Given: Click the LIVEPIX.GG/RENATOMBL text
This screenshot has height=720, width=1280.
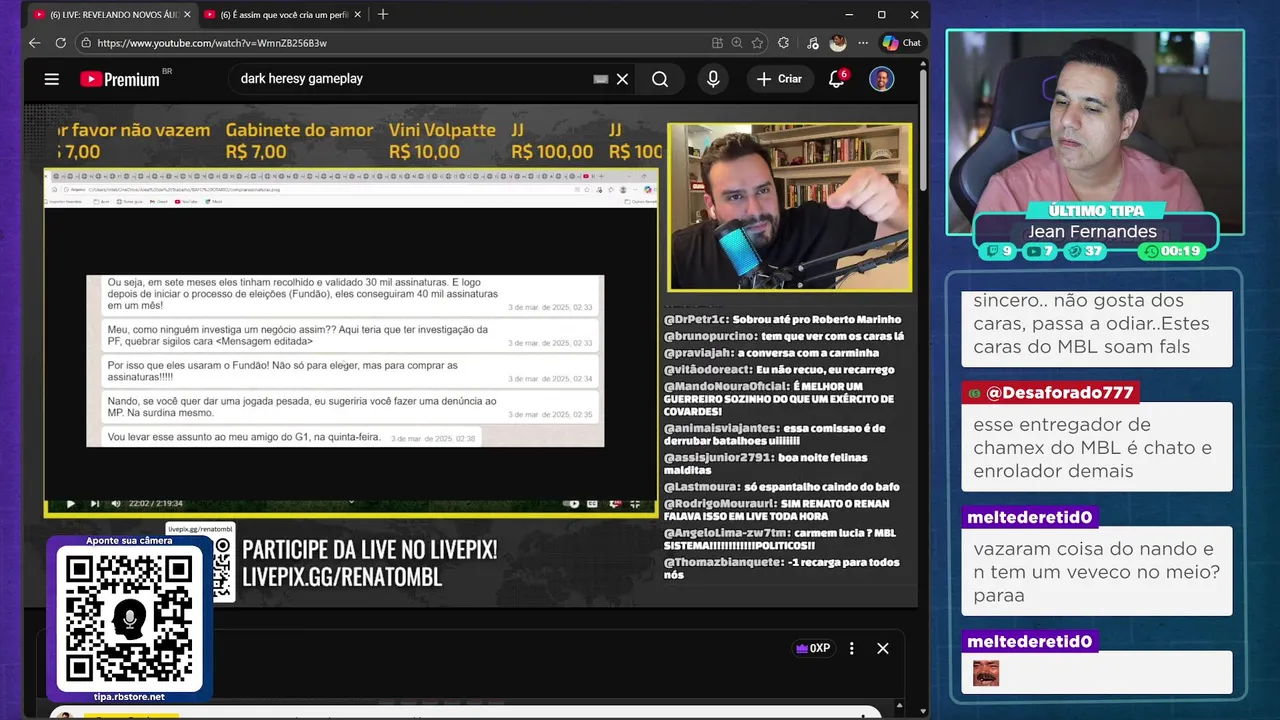Looking at the screenshot, I should 342,577.
